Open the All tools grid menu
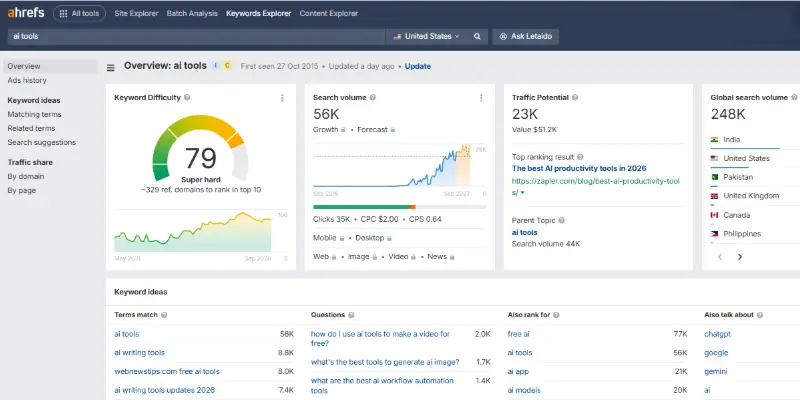Image resolution: width=800 pixels, height=400 pixels. (79, 14)
